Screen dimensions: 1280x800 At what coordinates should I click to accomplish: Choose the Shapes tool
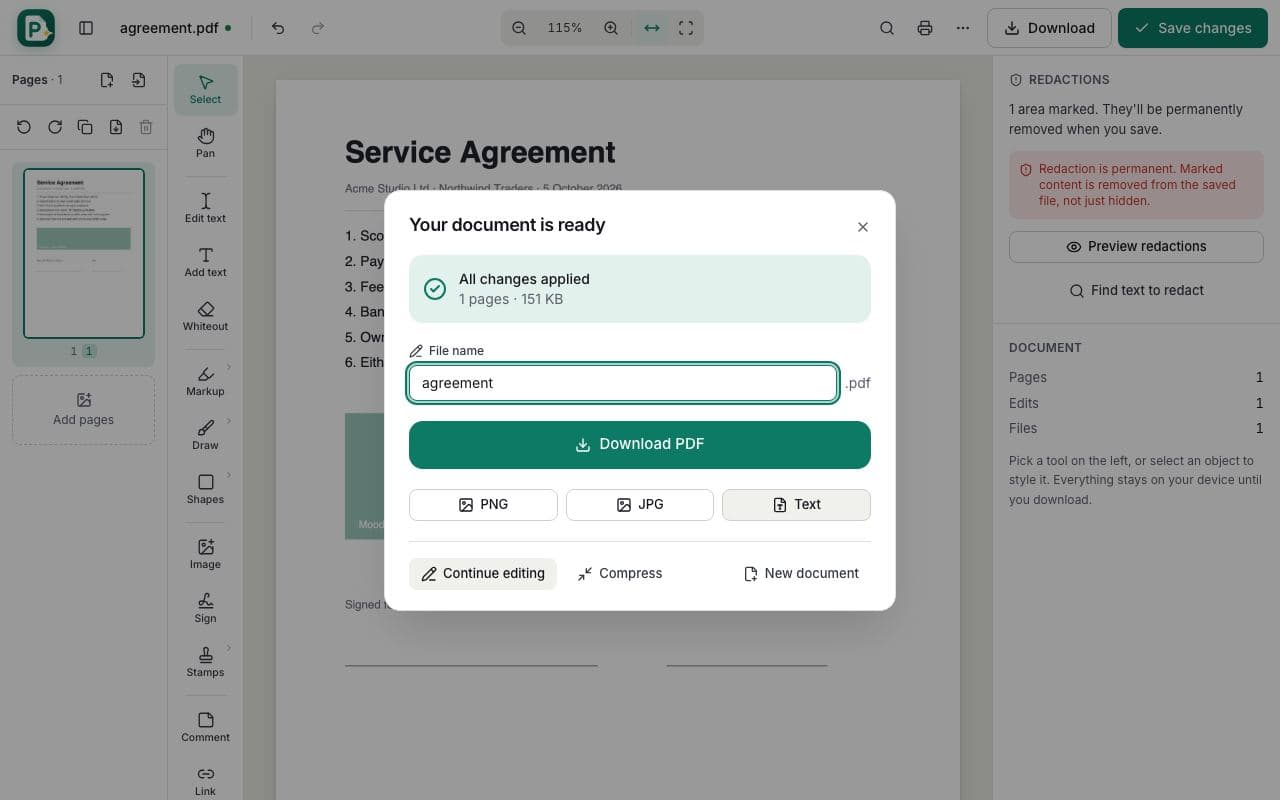[x=205, y=489]
